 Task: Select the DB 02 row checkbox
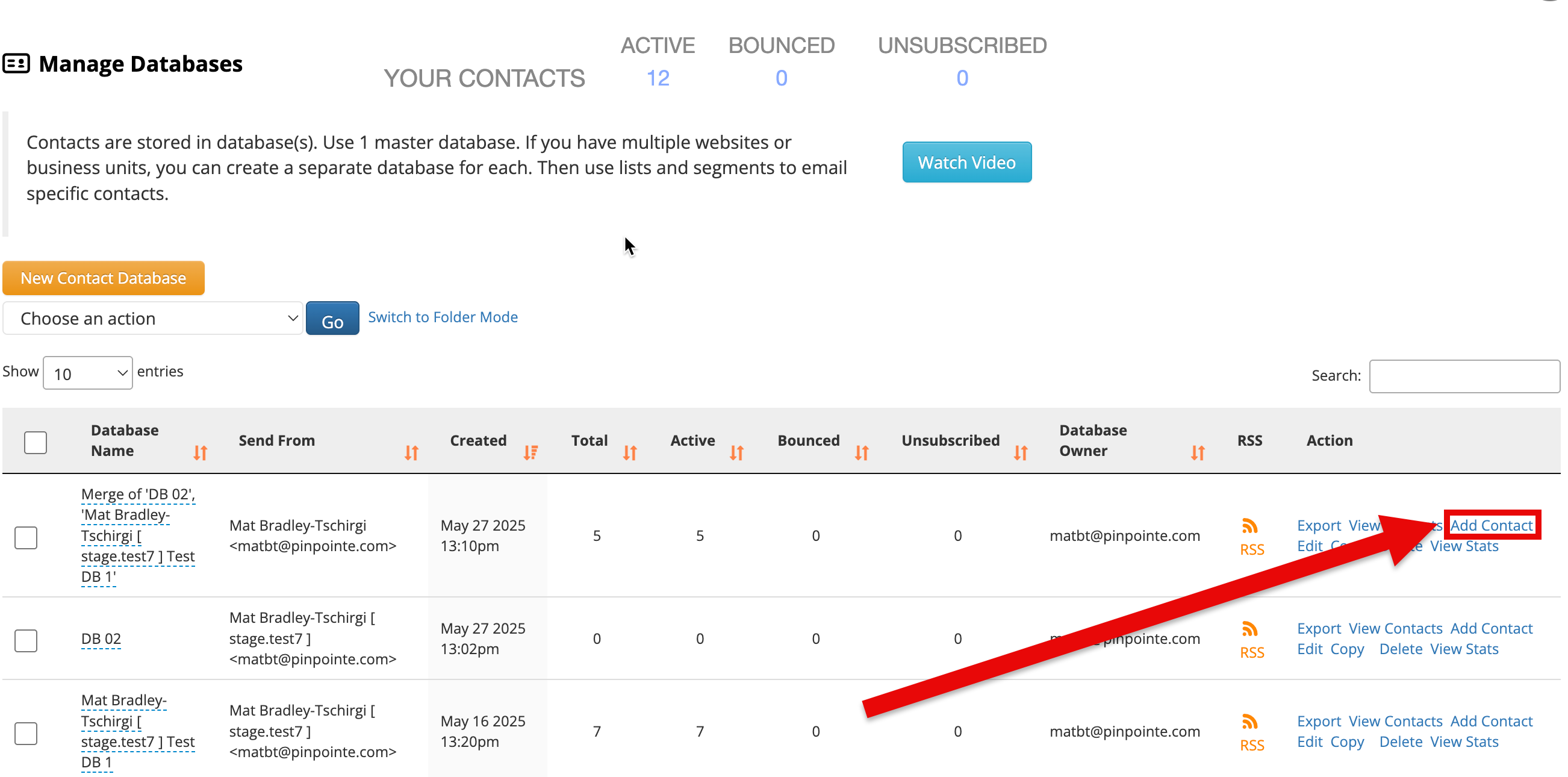pos(26,640)
